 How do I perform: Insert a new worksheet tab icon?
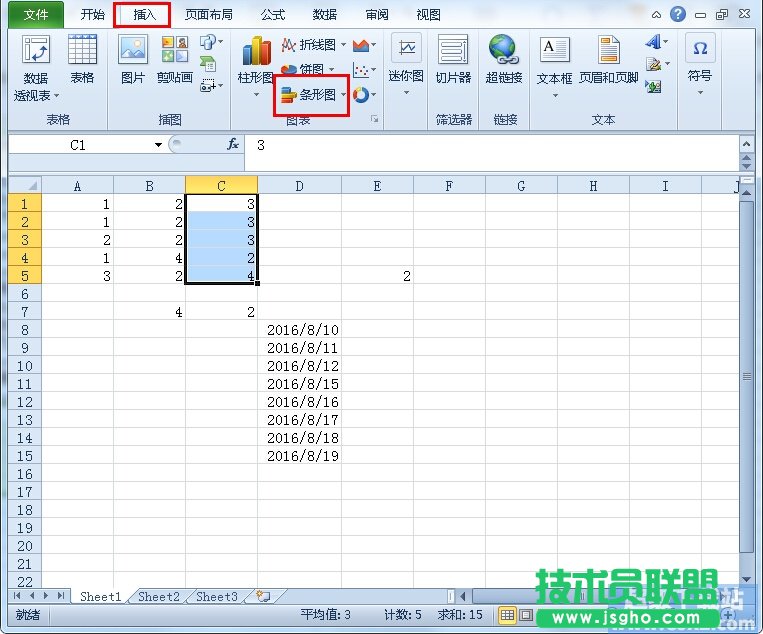click(x=264, y=597)
